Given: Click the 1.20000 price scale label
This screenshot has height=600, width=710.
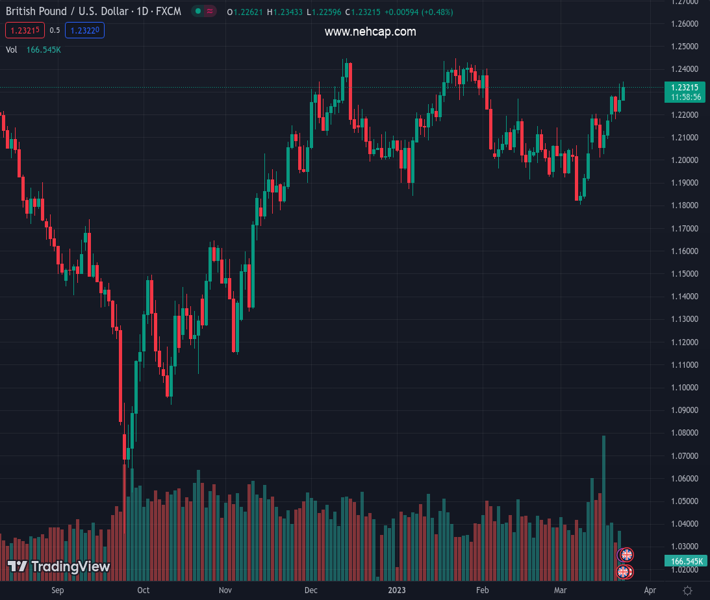Looking at the screenshot, I should [x=685, y=160].
